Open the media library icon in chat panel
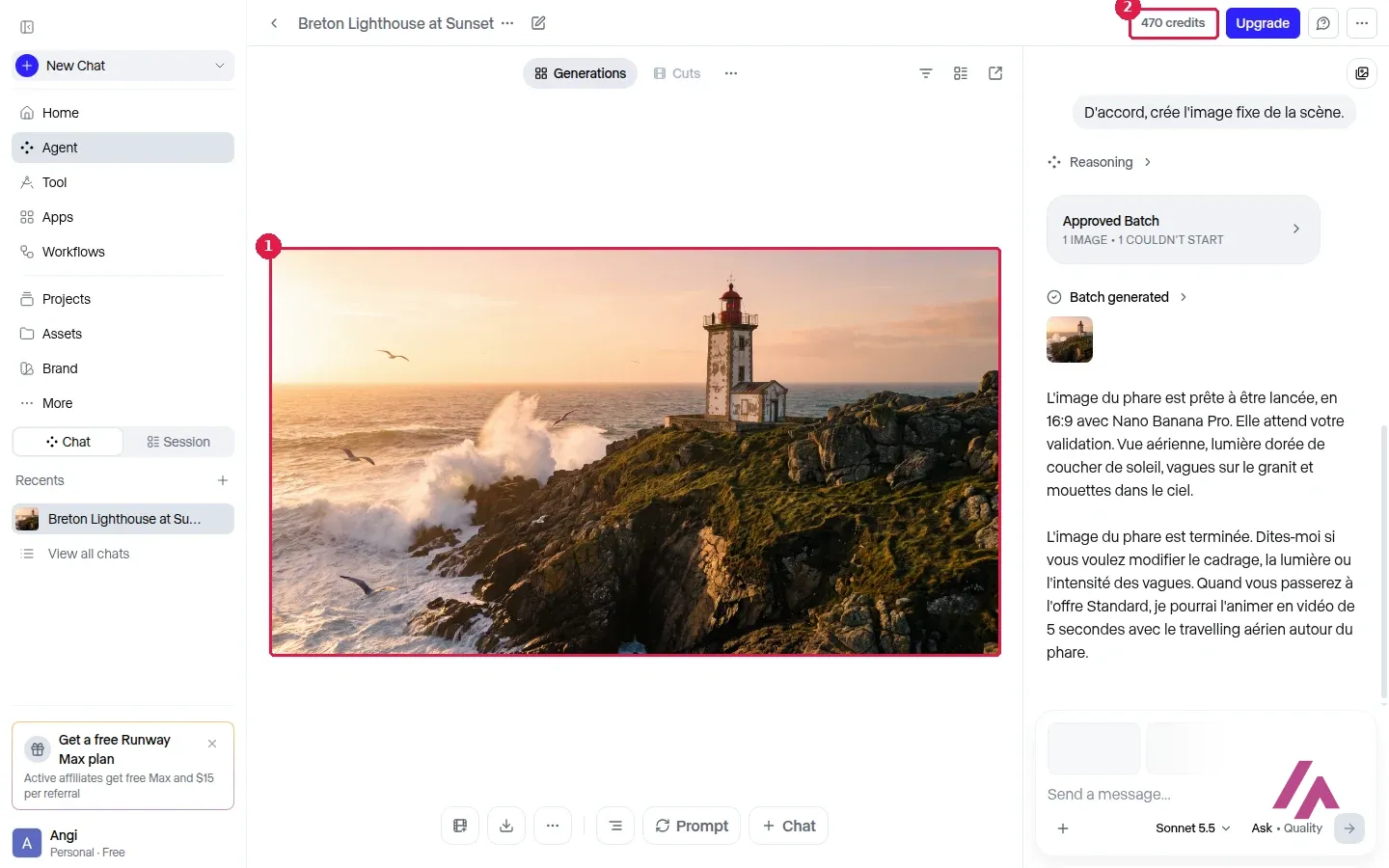This screenshot has height=868, width=1389. click(1362, 73)
